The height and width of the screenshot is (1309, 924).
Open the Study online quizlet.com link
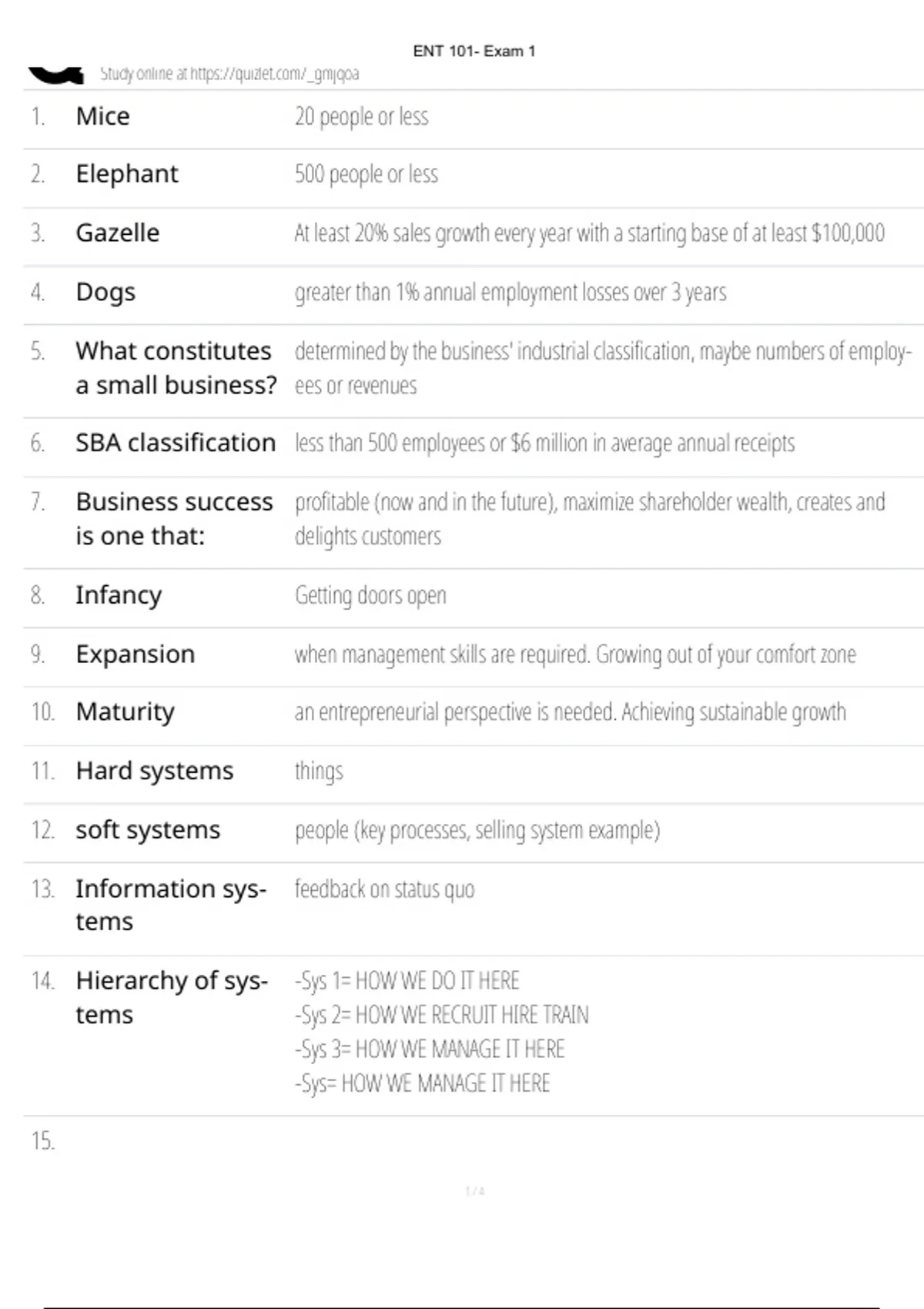click(x=229, y=74)
